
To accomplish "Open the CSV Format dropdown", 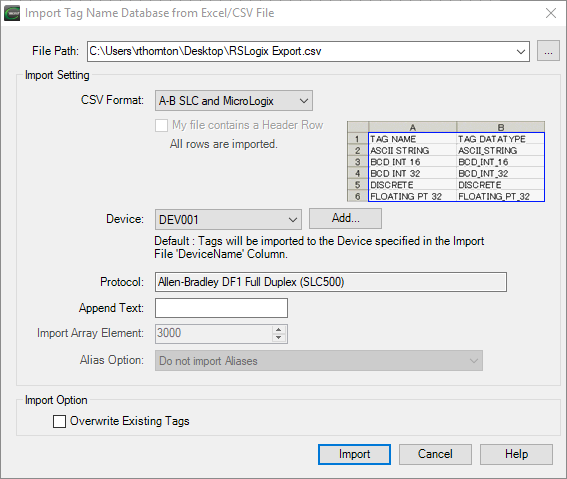I will 234,100.
